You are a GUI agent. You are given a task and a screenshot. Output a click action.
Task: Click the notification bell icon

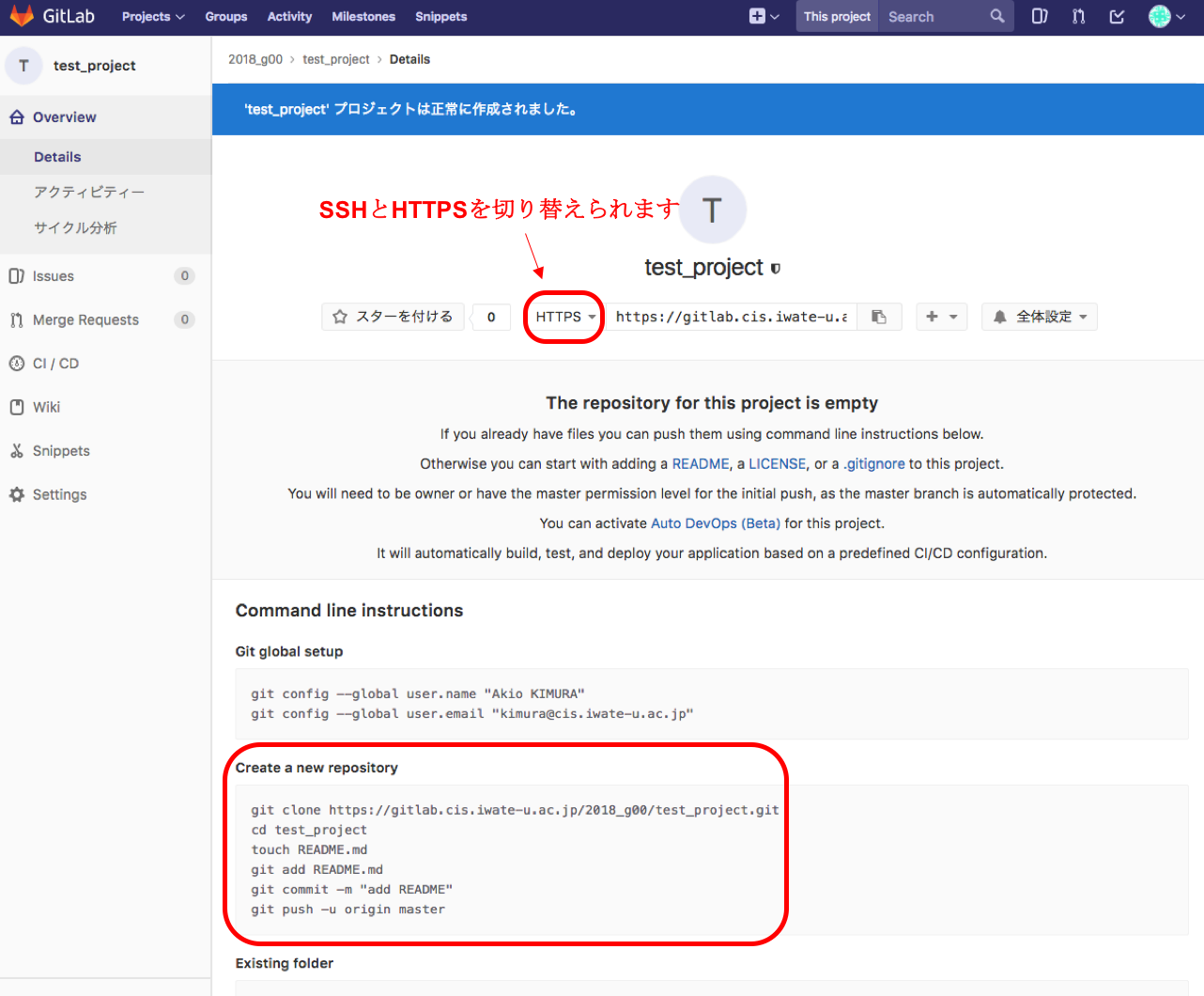pyautogui.click(x=1000, y=317)
